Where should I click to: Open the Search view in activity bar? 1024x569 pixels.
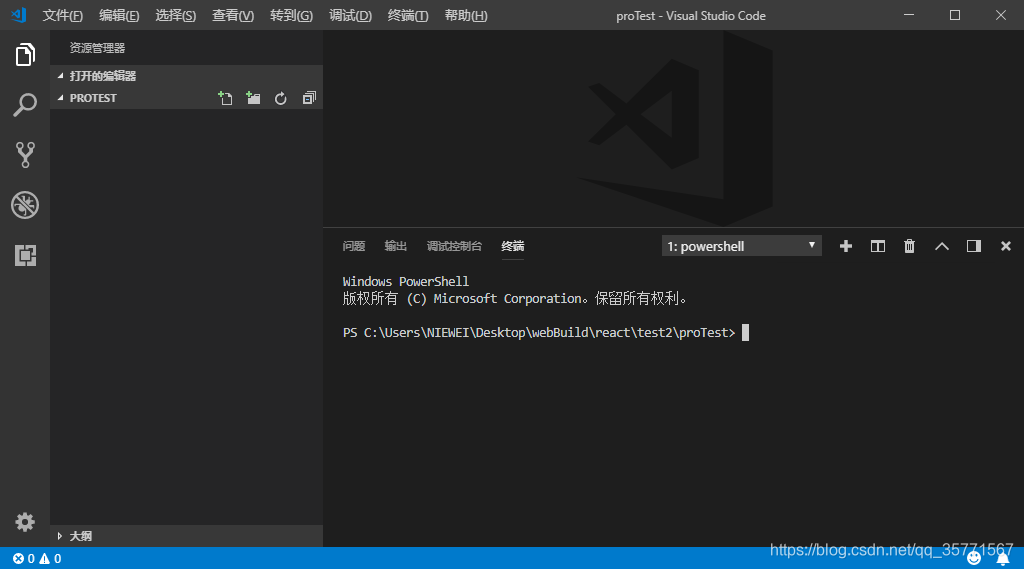[25, 105]
